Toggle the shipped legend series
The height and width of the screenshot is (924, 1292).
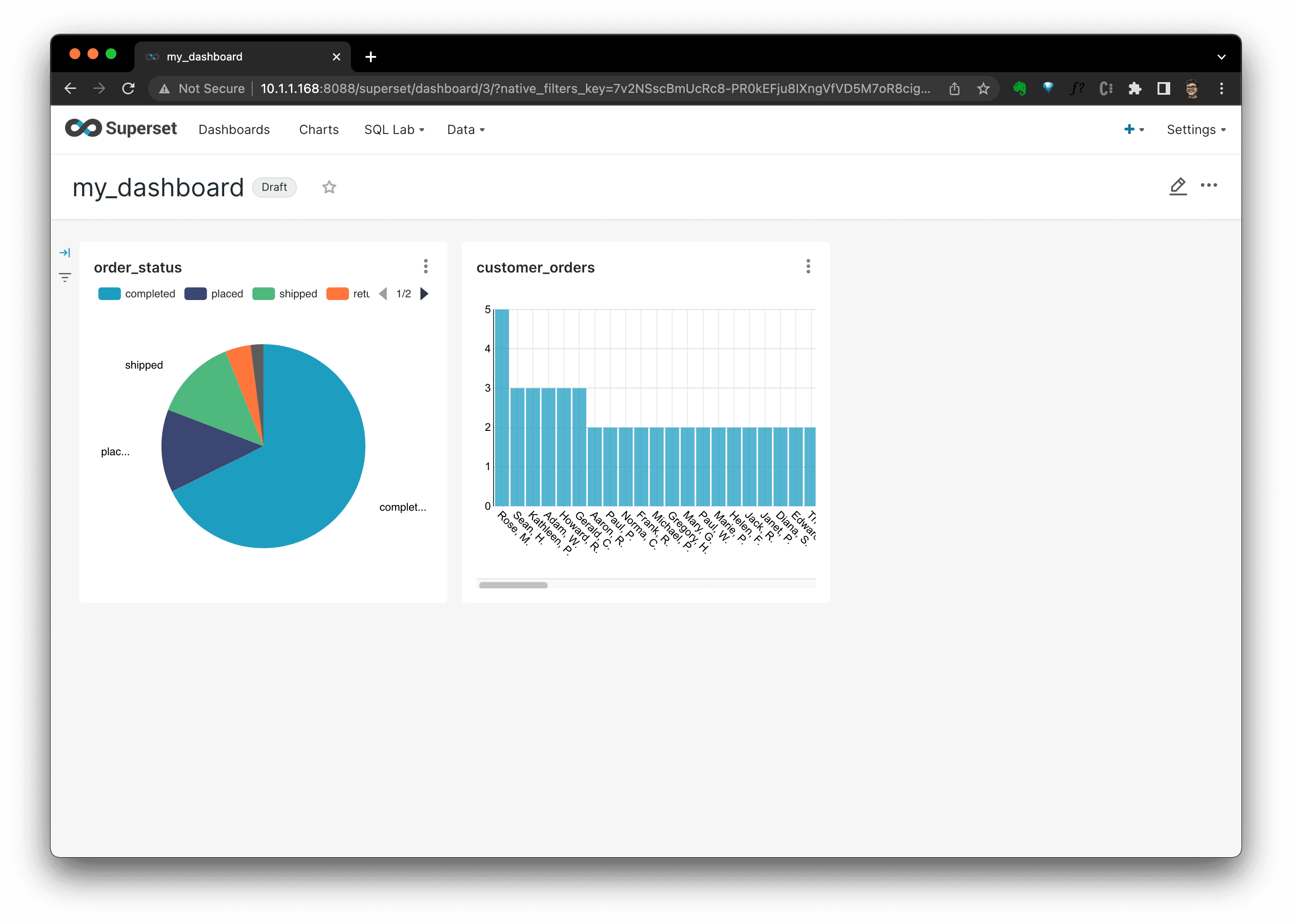[285, 294]
